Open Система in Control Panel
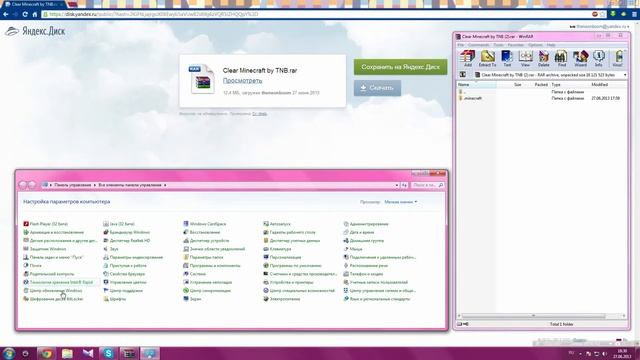The image size is (640, 360). tap(195, 274)
